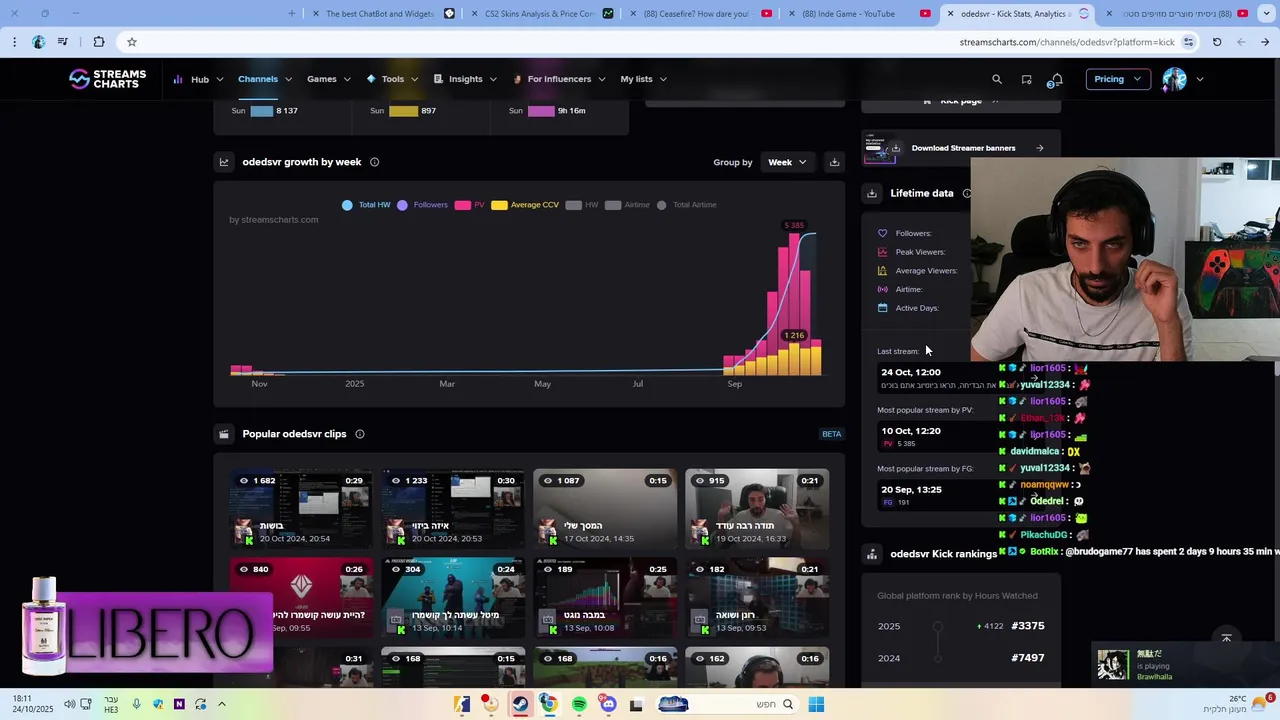The width and height of the screenshot is (1280, 720).
Task: Open the compare/bookmark list icon in header
Action: 1027,79
